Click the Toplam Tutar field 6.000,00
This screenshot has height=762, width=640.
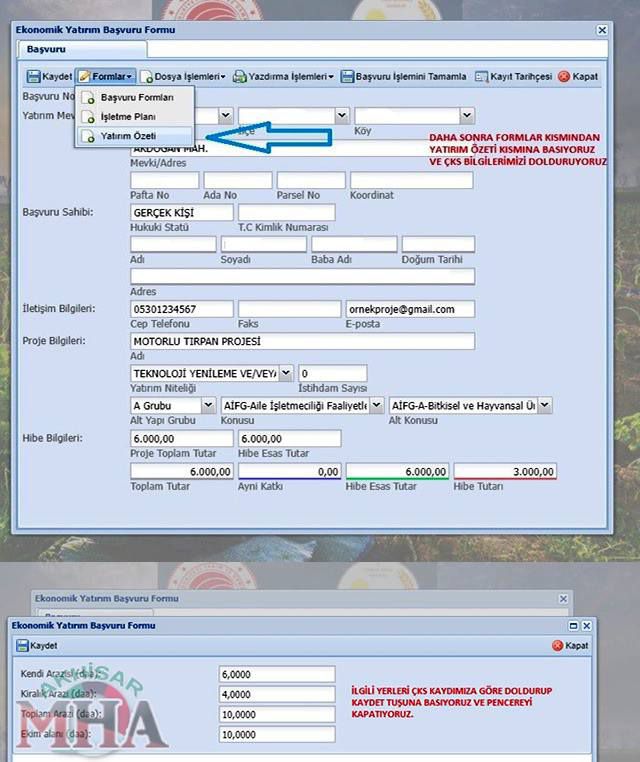[182, 471]
